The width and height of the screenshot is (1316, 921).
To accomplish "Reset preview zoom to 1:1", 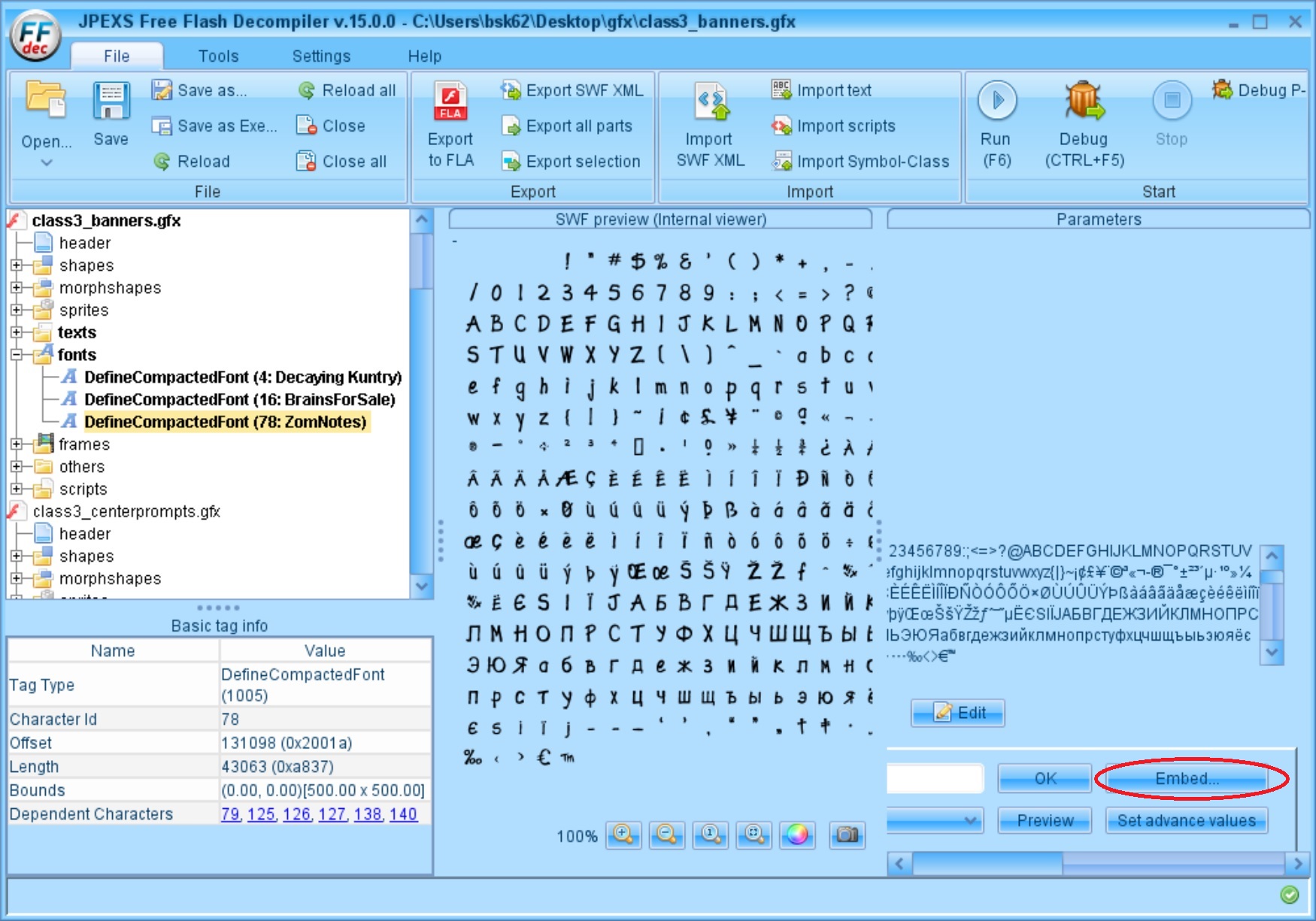I will tap(711, 835).
